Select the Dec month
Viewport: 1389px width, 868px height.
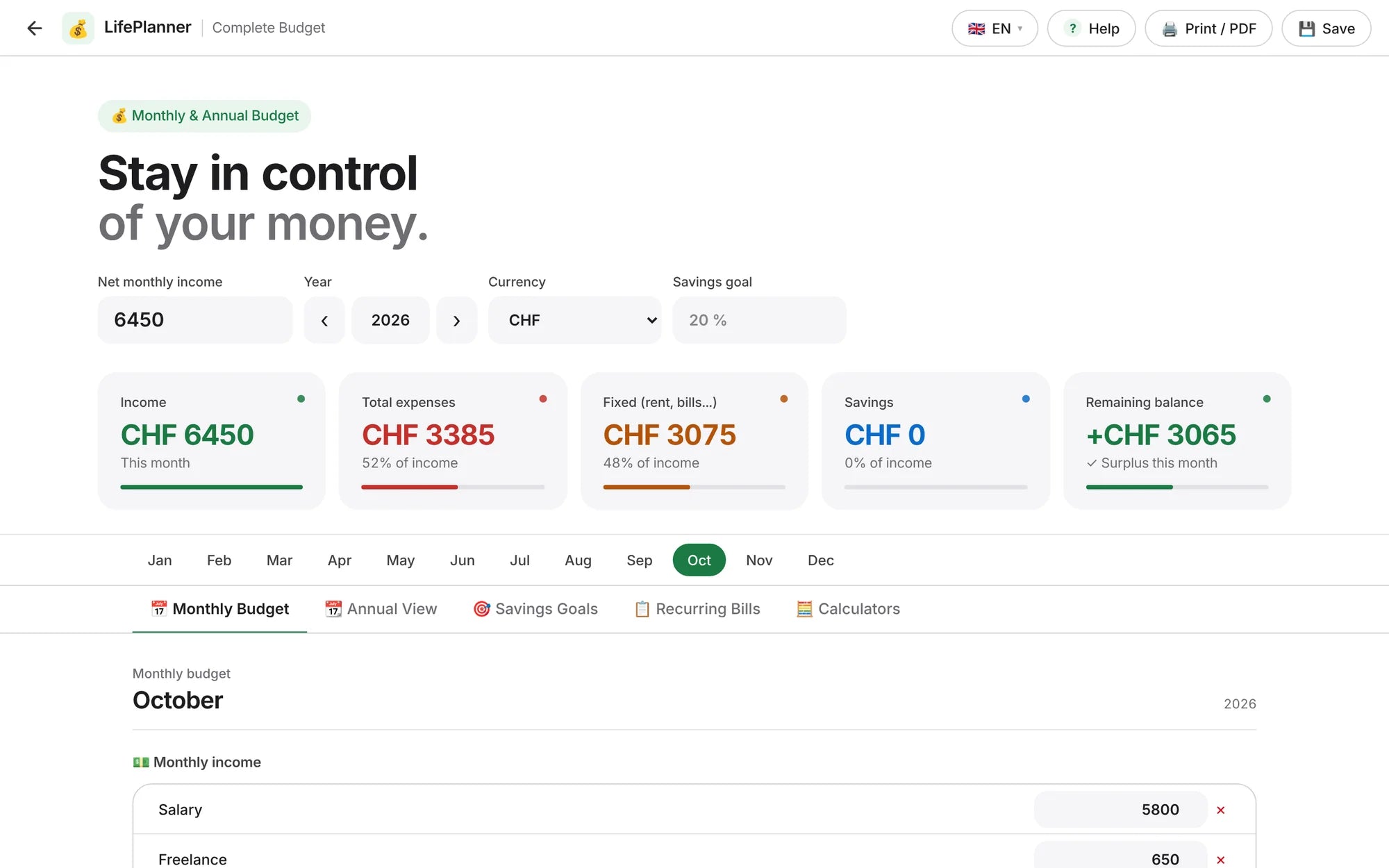[820, 560]
